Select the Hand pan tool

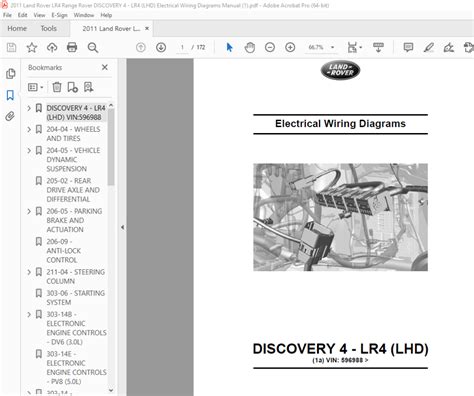pos(250,47)
